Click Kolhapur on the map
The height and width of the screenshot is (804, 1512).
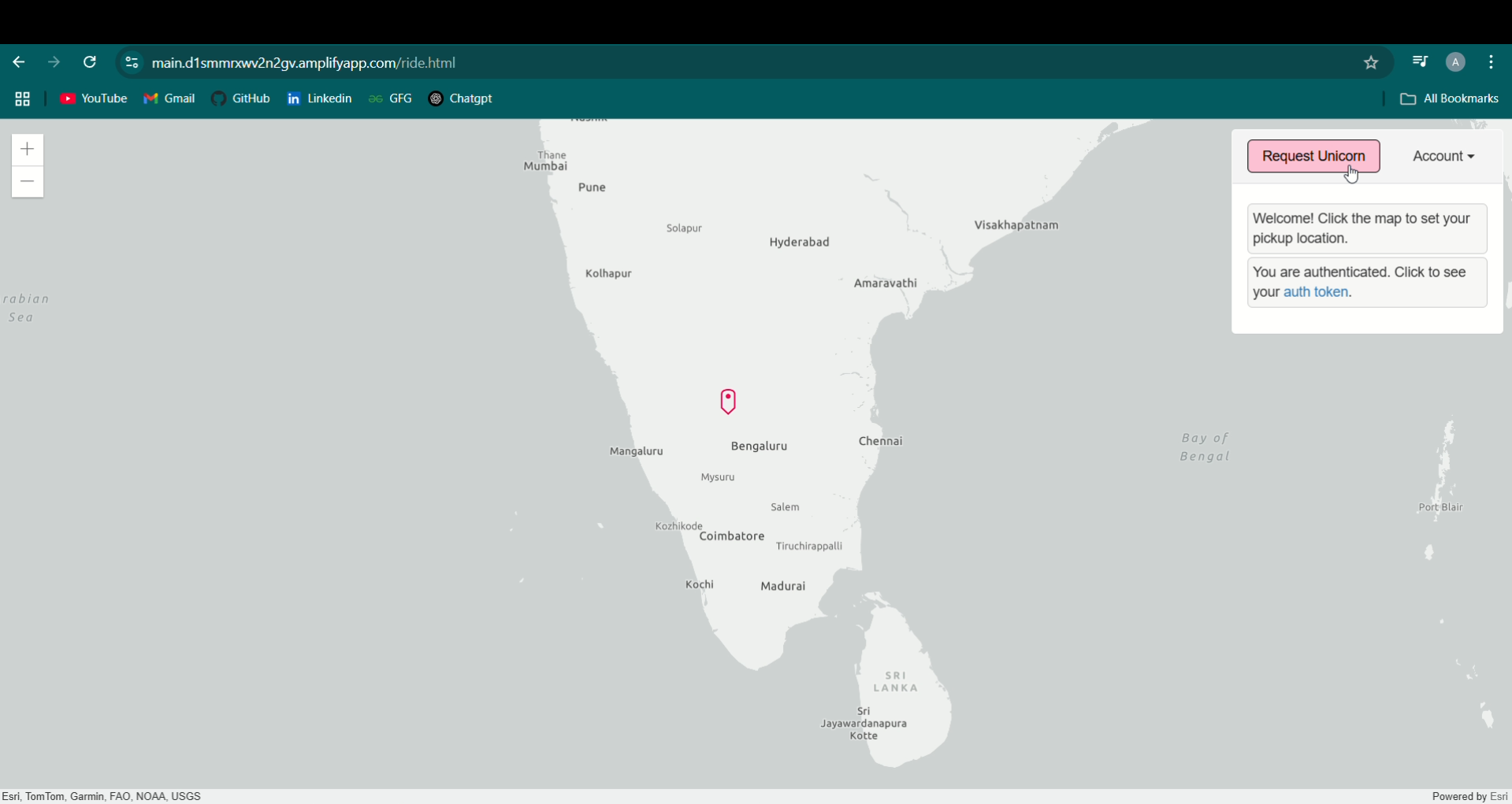608,274
